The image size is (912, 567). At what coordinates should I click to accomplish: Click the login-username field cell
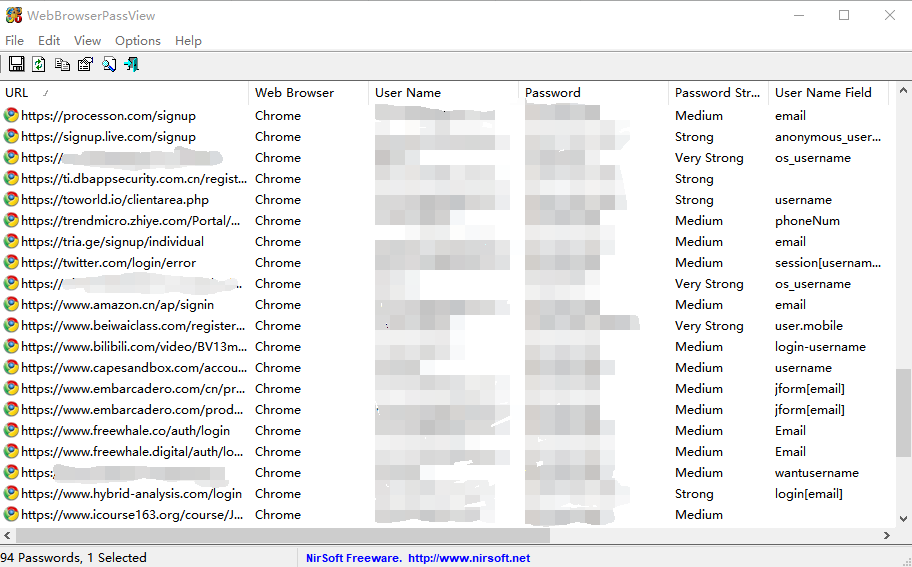(x=820, y=347)
